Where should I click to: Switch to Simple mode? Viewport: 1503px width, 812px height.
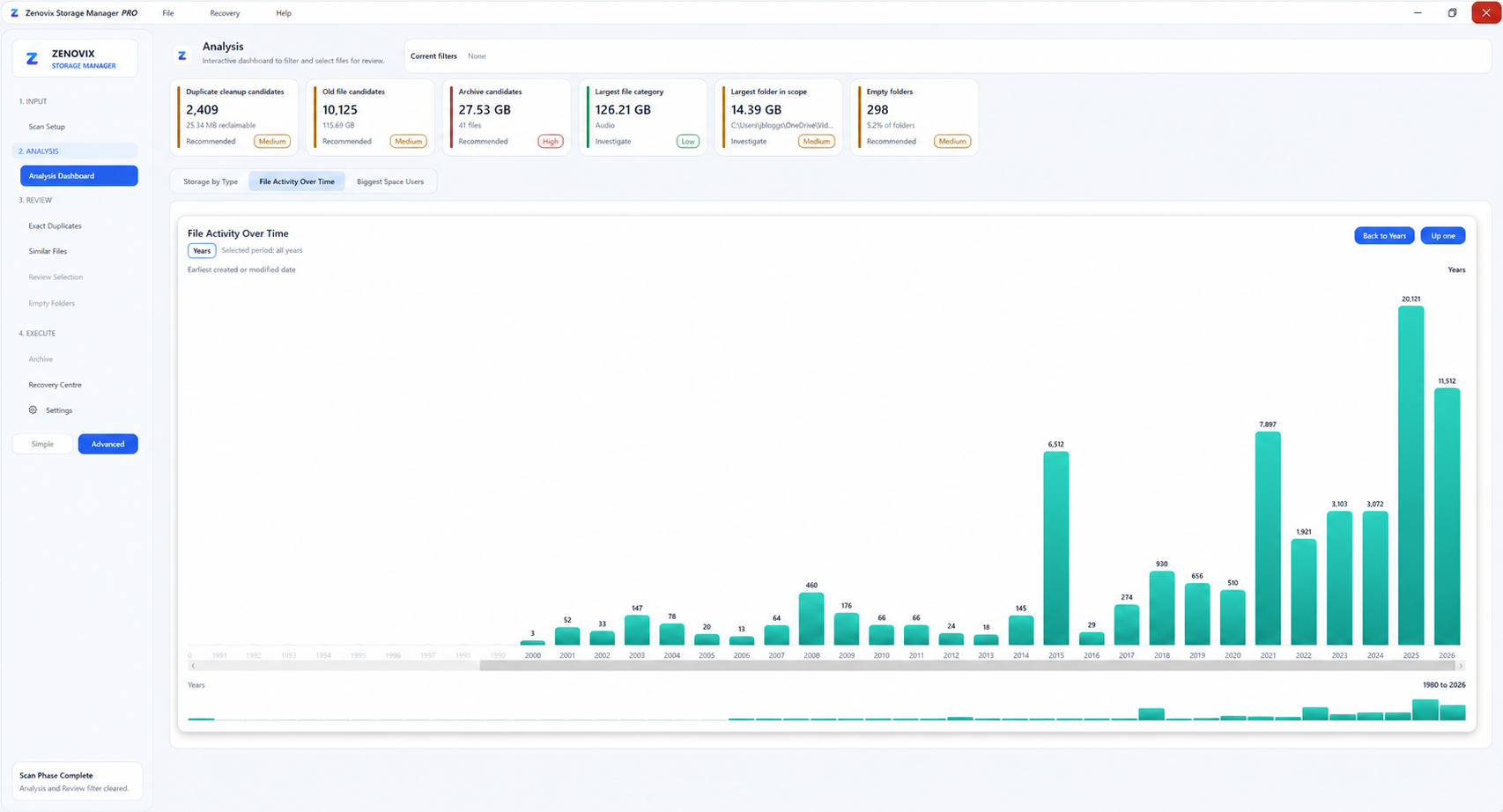coord(42,444)
